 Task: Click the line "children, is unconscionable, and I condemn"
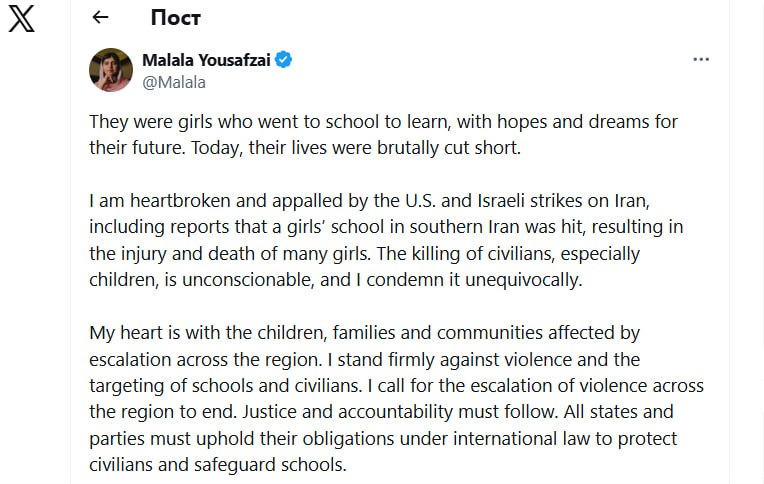[336, 280]
